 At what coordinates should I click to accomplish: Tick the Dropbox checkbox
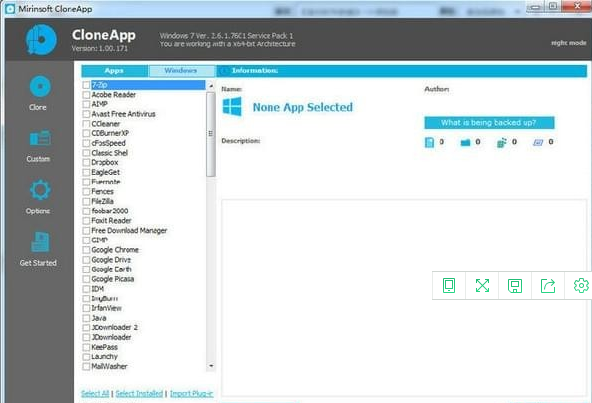pyautogui.click(x=86, y=162)
